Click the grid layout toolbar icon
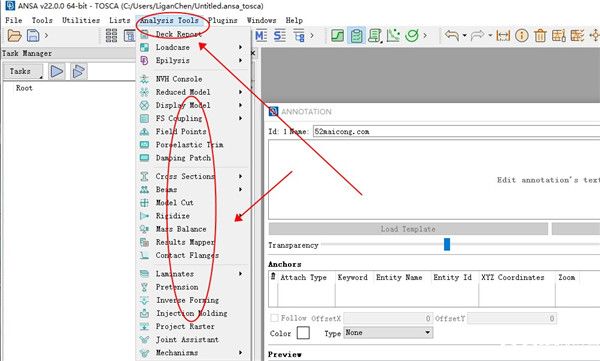 pyautogui.click(x=111, y=36)
